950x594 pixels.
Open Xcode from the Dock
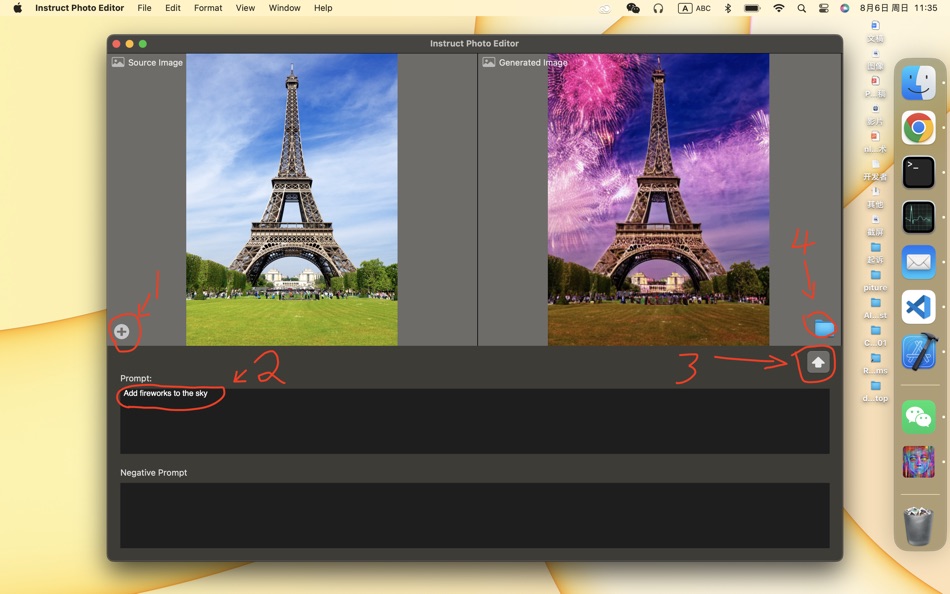918,352
